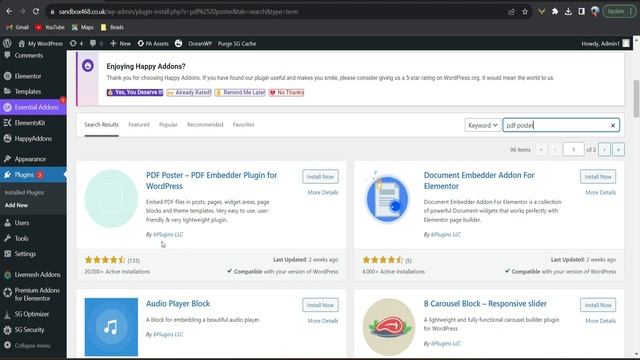Go to next results page arrow
The width and height of the screenshot is (640, 360).
(604, 150)
